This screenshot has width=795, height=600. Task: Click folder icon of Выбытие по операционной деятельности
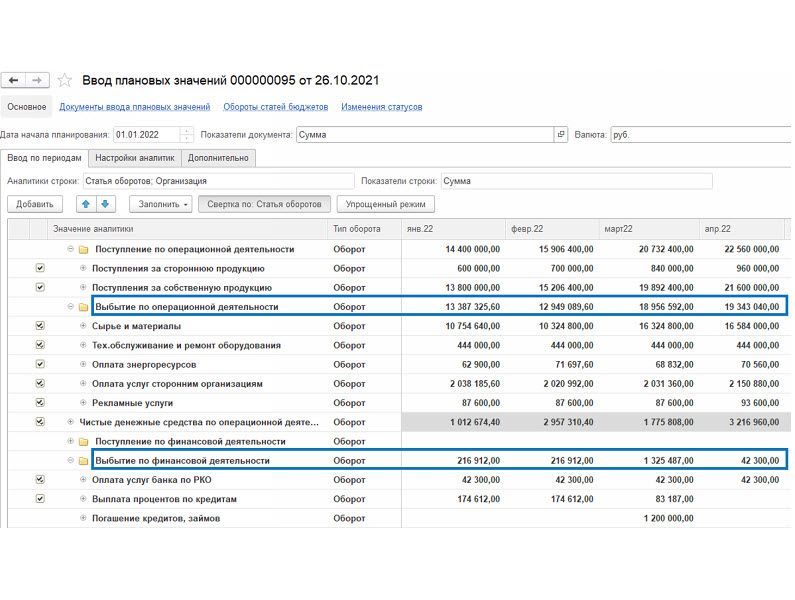[84, 307]
